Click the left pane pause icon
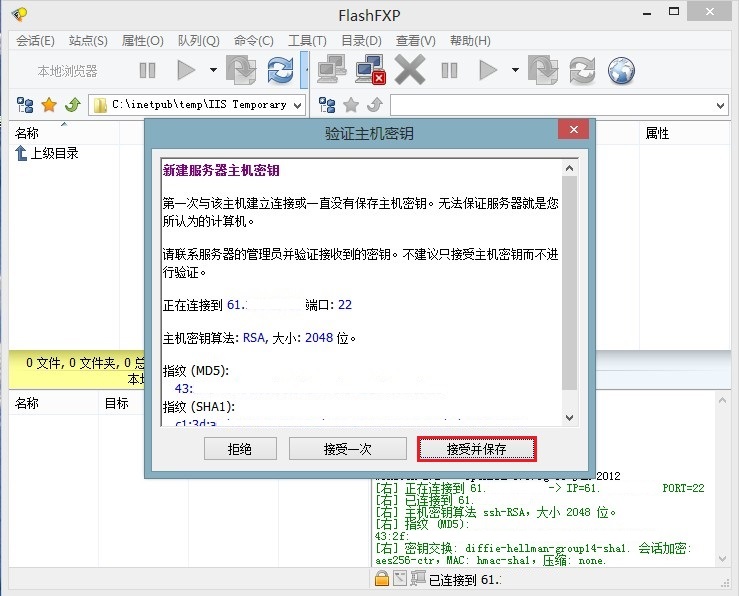This screenshot has width=739, height=596. (147, 70)
